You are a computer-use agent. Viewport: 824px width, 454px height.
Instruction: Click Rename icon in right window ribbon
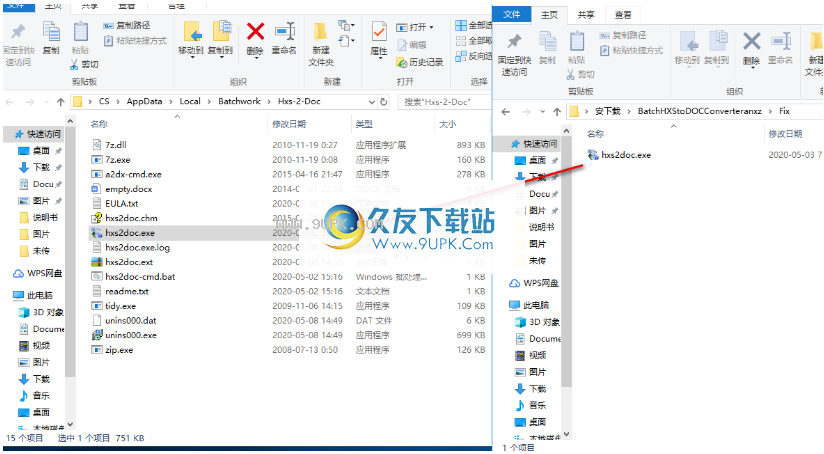[781, 42]
